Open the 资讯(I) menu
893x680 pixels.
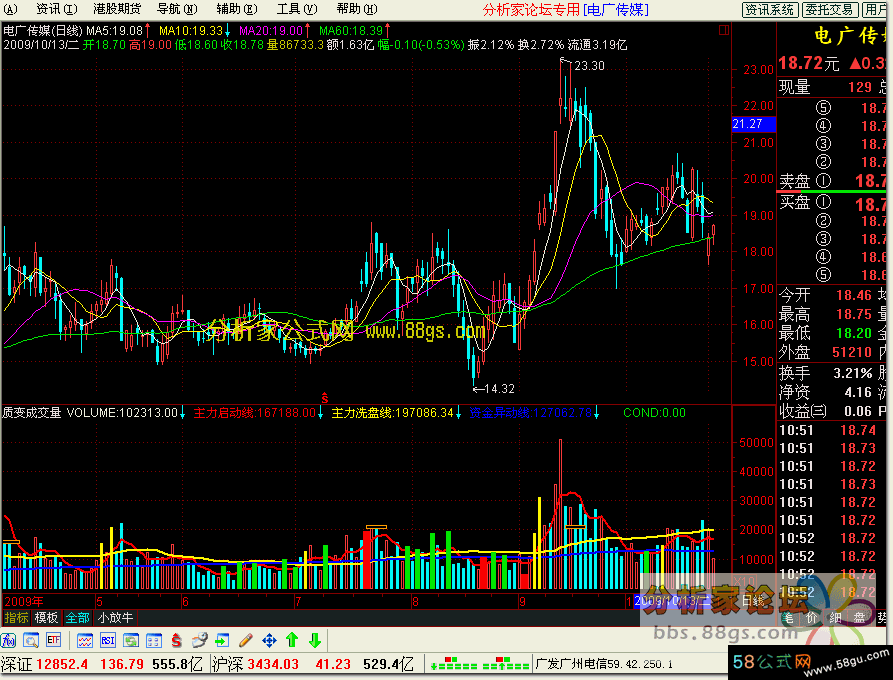[56, 9]
